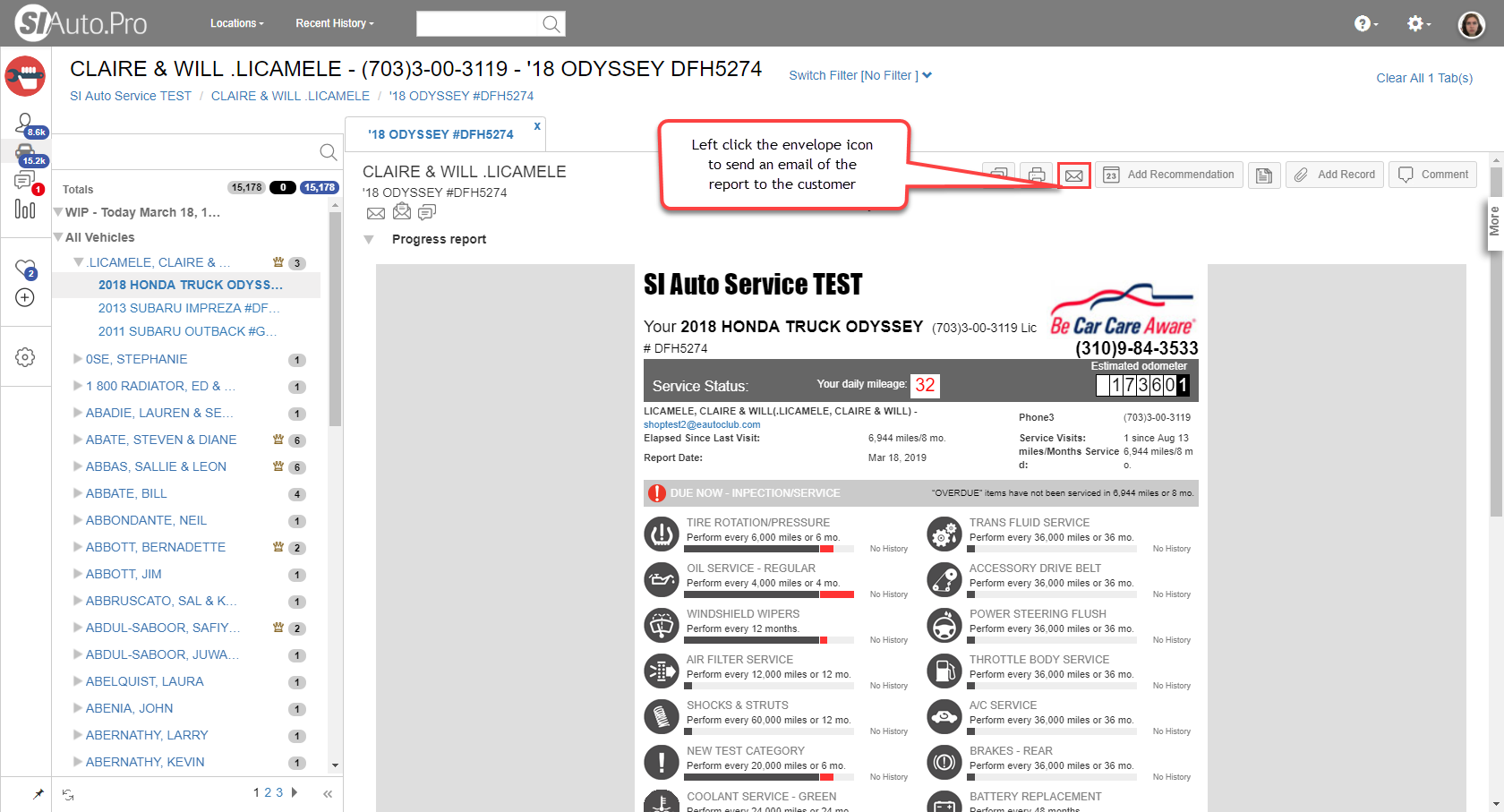Open the Recent History menu
The height and width of the screenshot is (812, 1504).
(x=335, y=23)
